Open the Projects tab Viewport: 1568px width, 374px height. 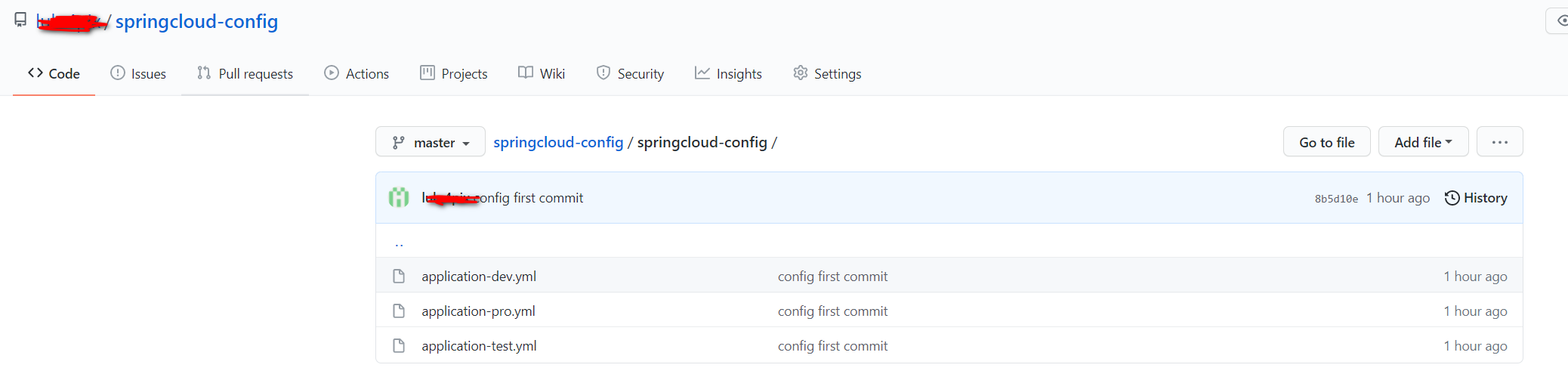(454, 73)
